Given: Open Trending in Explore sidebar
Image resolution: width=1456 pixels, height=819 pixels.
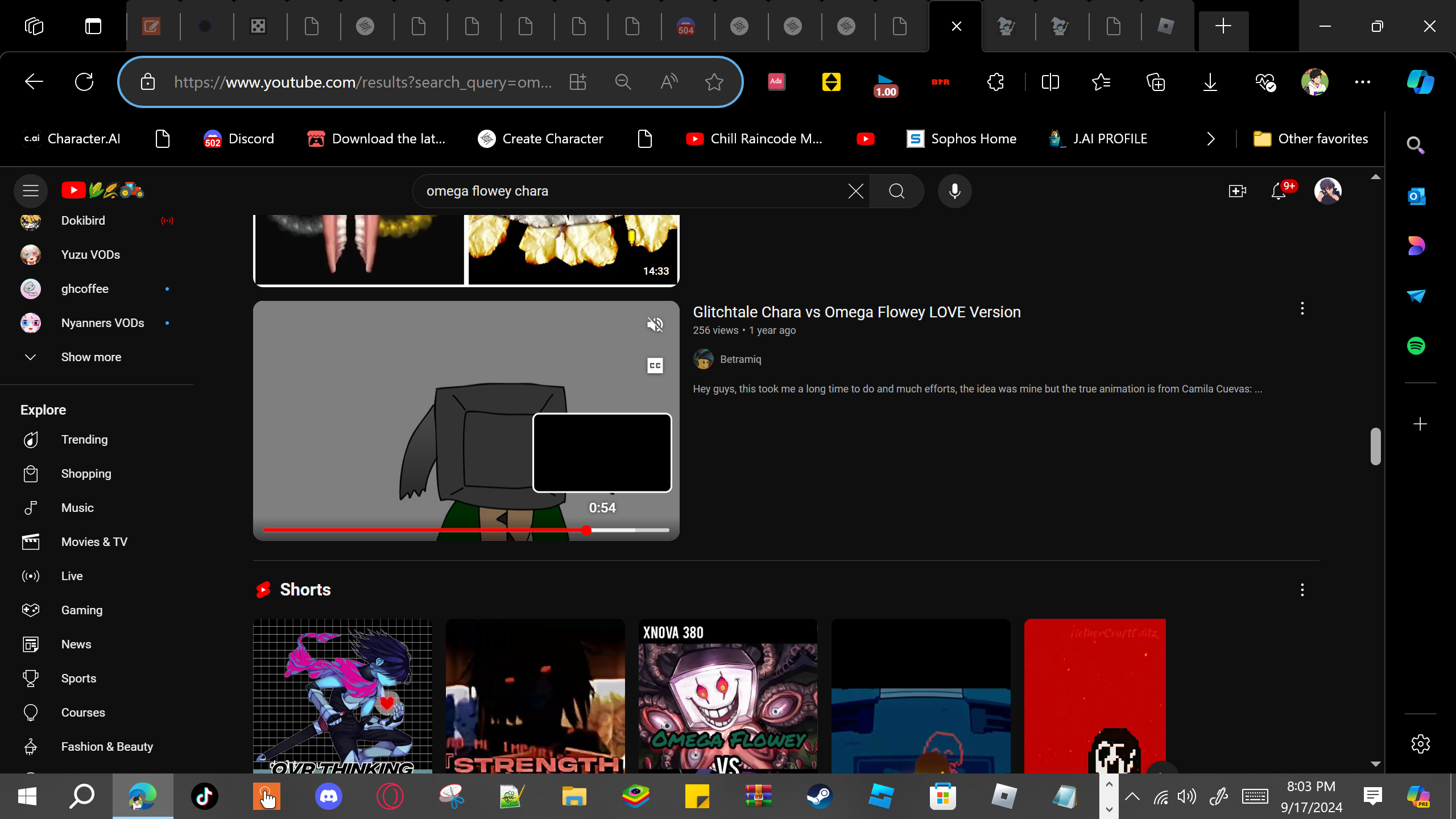Looking at the screenshot, I should tap(84, 440).
